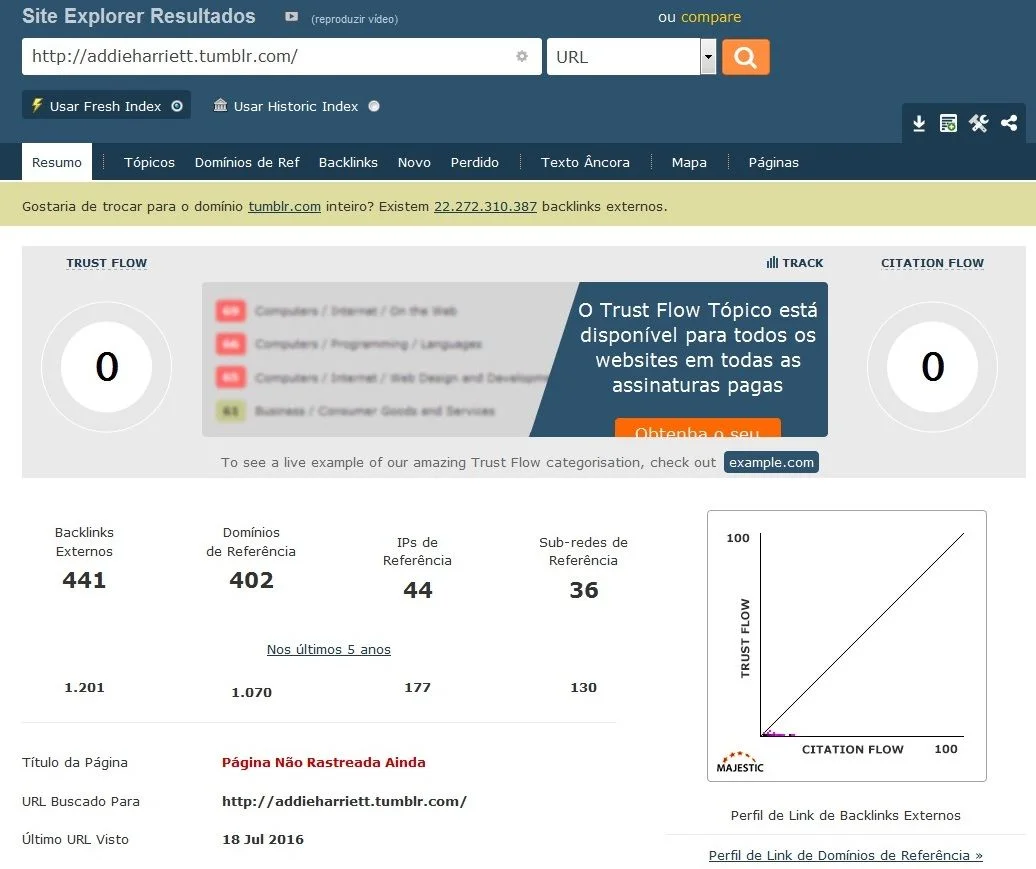Switch to Texto Âncora tab
The width and height of the screenshot is (1036, 869).
[x=585, y=162]
